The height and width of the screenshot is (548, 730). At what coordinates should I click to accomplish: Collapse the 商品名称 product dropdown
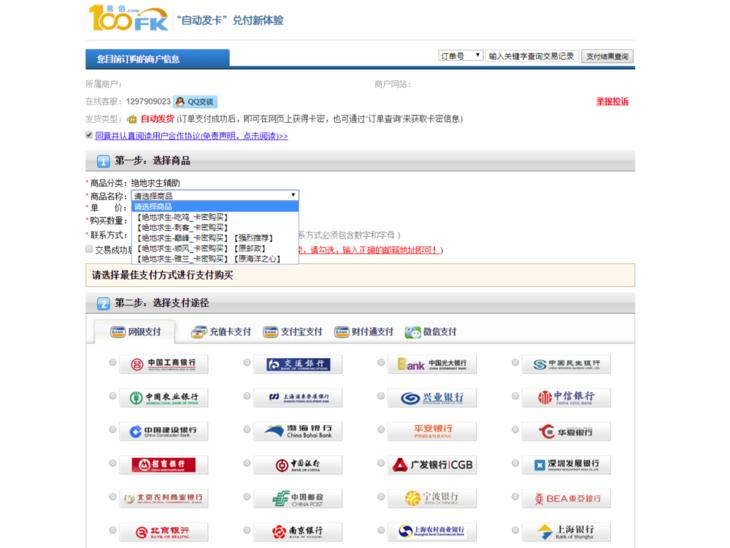[x=215, y=196]
